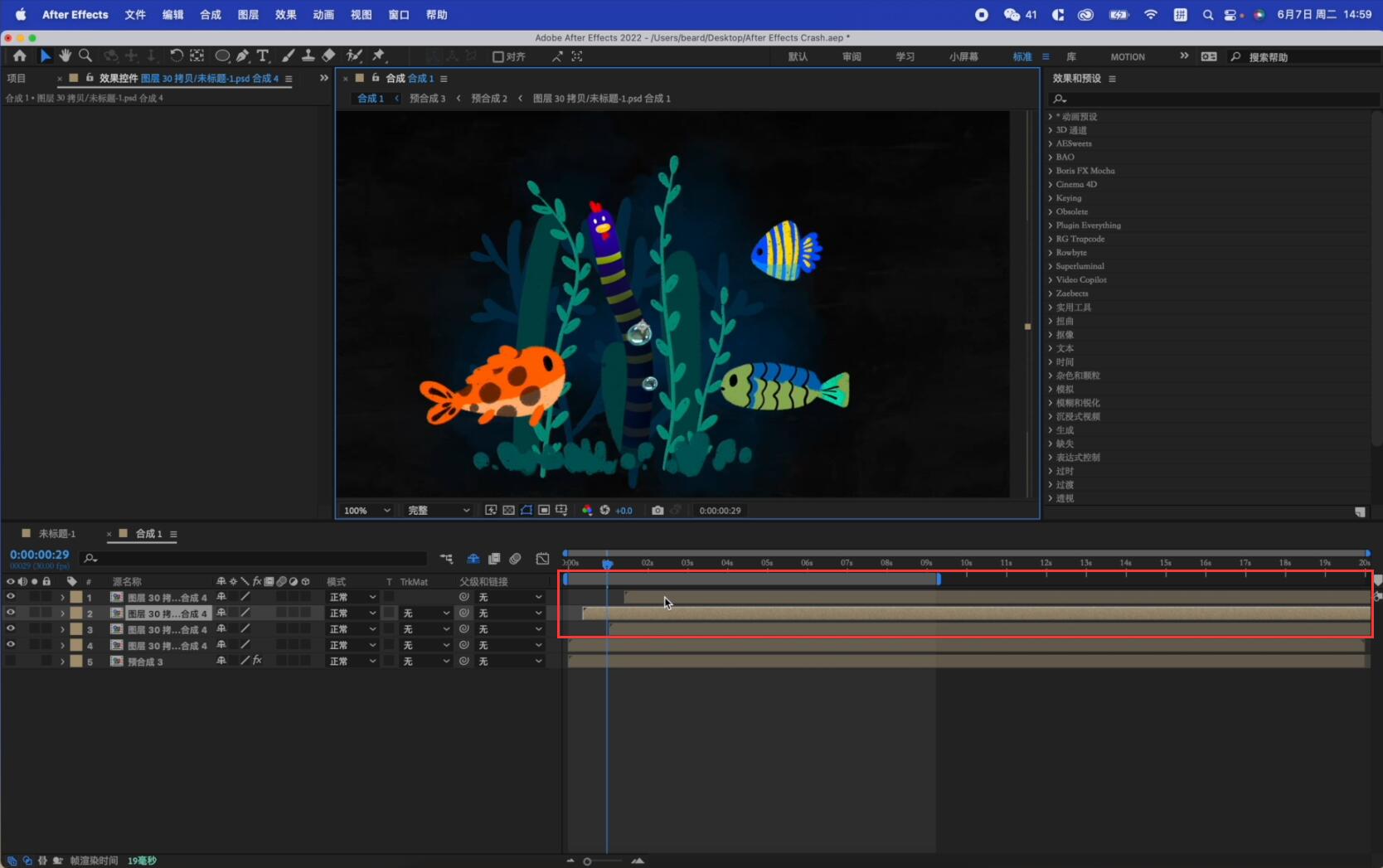Click the 预合成 2 breadcrumb in viewer

click(489, 98)
